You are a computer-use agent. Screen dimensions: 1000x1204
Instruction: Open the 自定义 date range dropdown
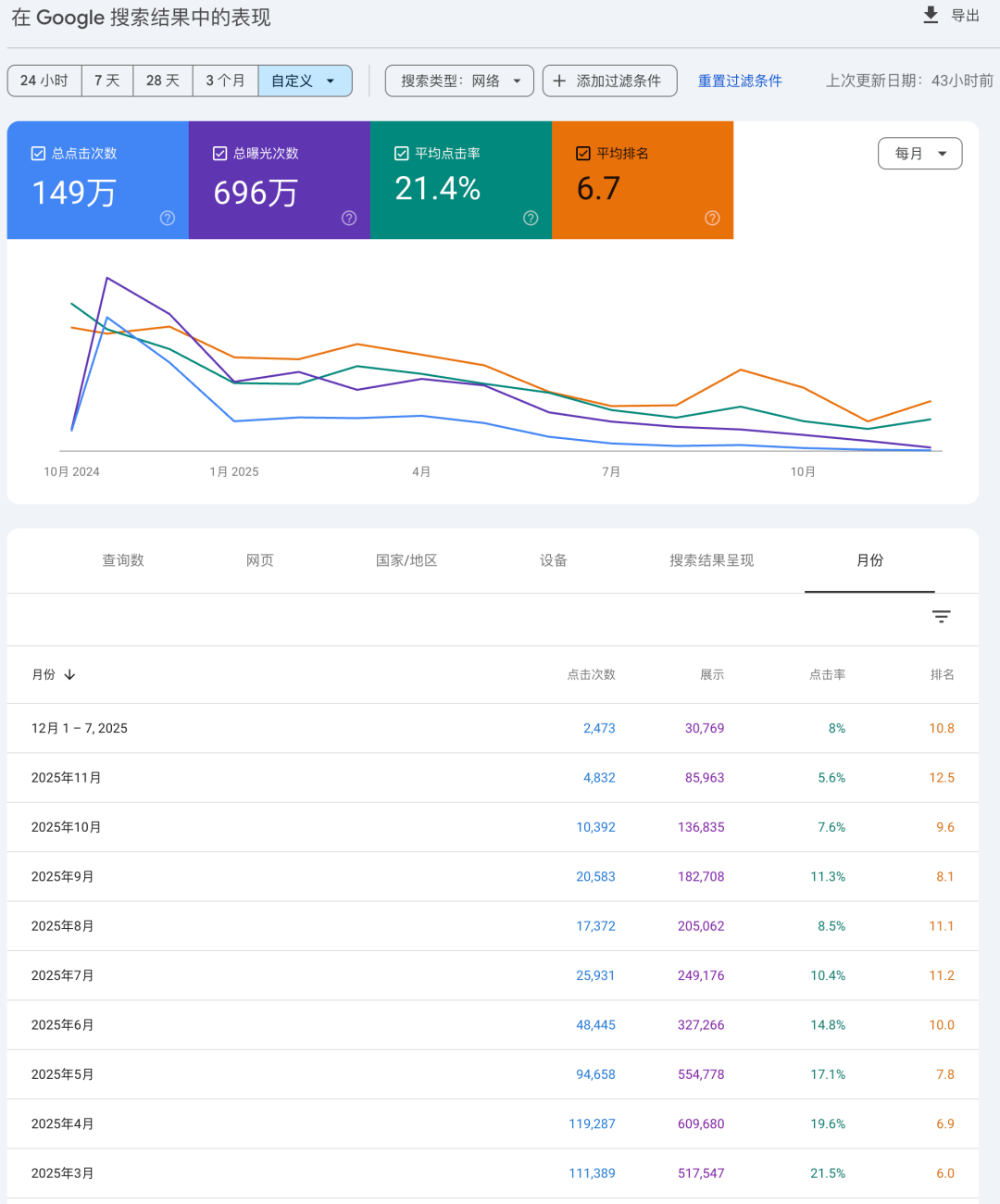point(305,81)
